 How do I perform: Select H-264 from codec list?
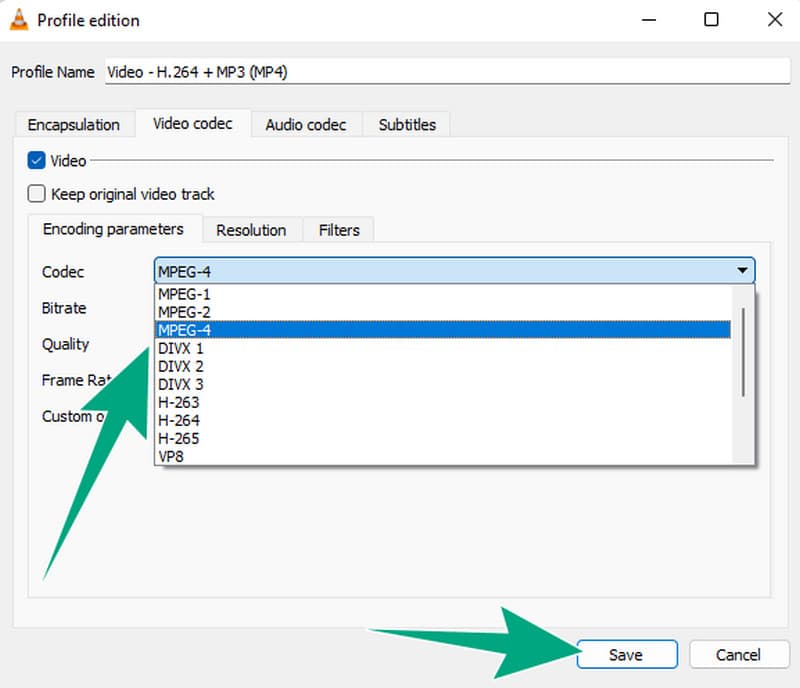click(x=179, y=420)
